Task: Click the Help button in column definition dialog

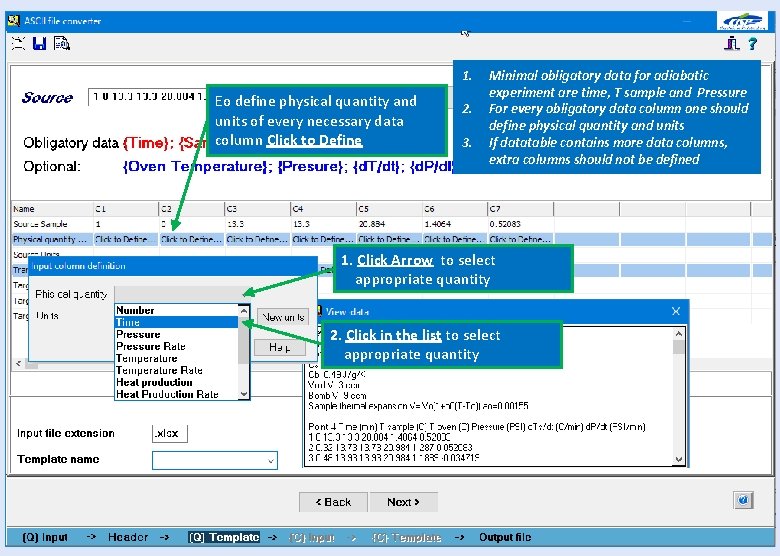Action: pos(279,347)
